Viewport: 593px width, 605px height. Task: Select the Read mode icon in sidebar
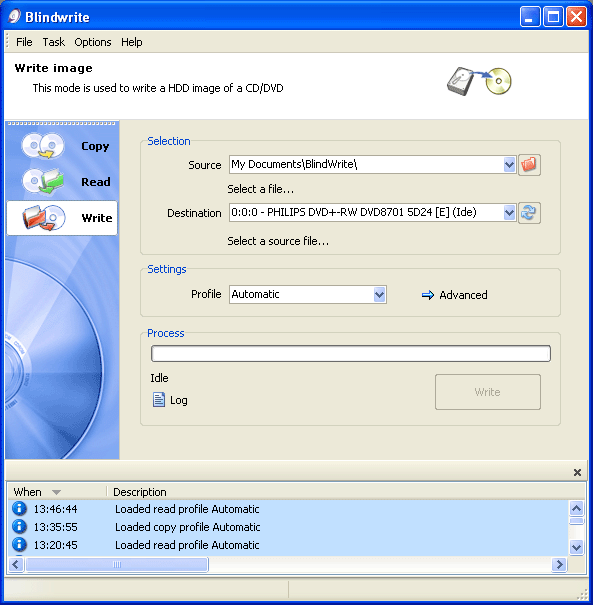coord(42,181)
